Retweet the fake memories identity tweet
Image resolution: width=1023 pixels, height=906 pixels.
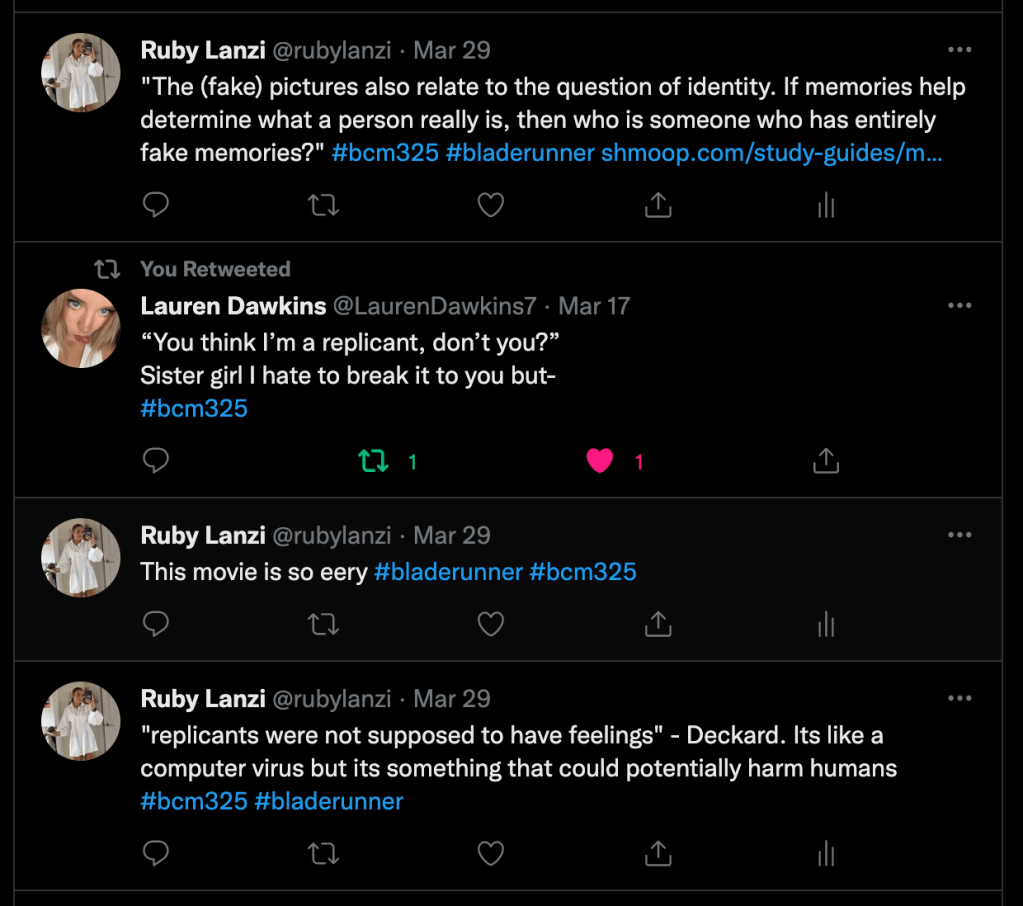click(322, 205)
